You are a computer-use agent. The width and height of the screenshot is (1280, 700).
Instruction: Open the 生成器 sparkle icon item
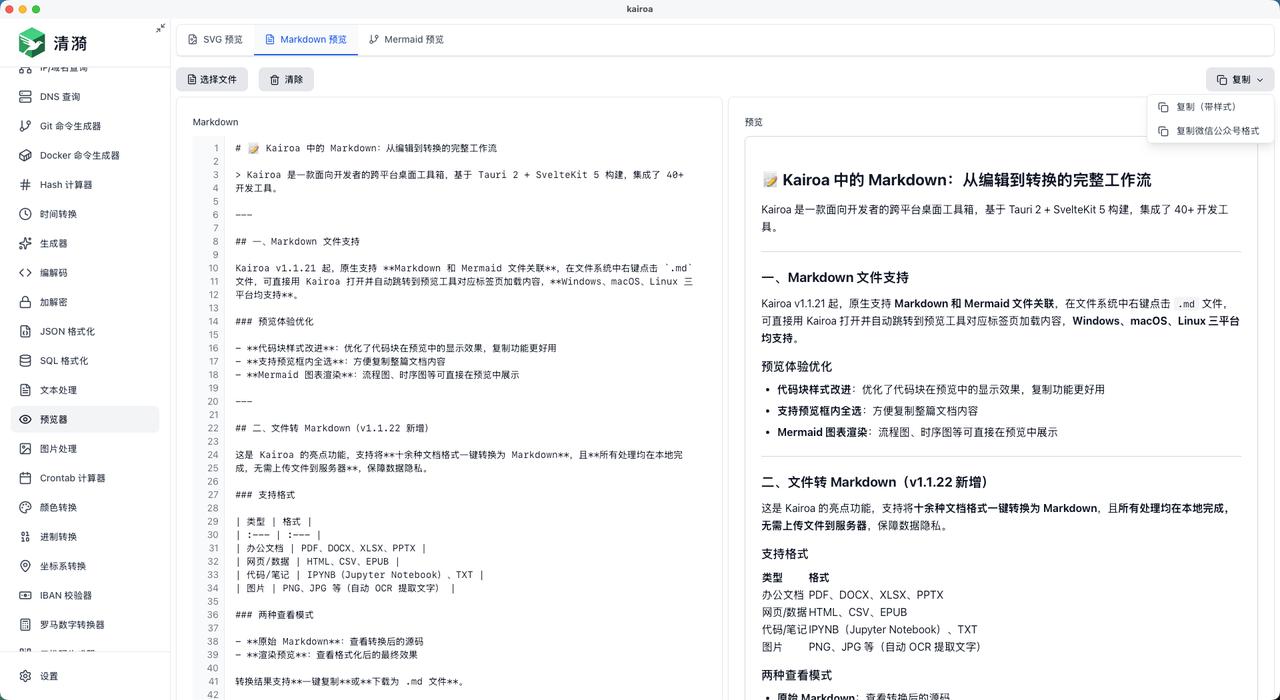[x=85, y=243]
